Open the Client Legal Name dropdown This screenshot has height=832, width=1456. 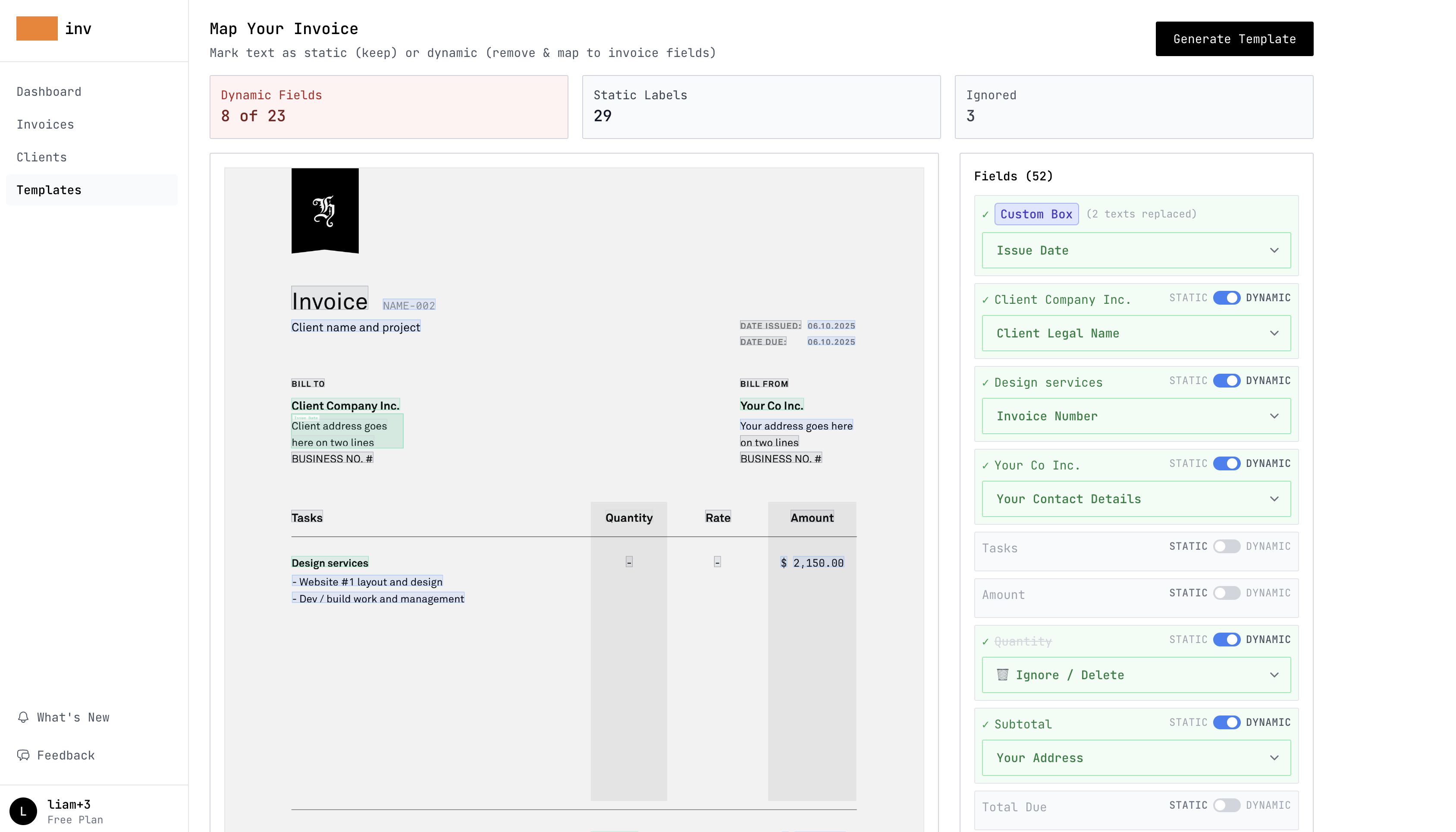coord(1136,333)
